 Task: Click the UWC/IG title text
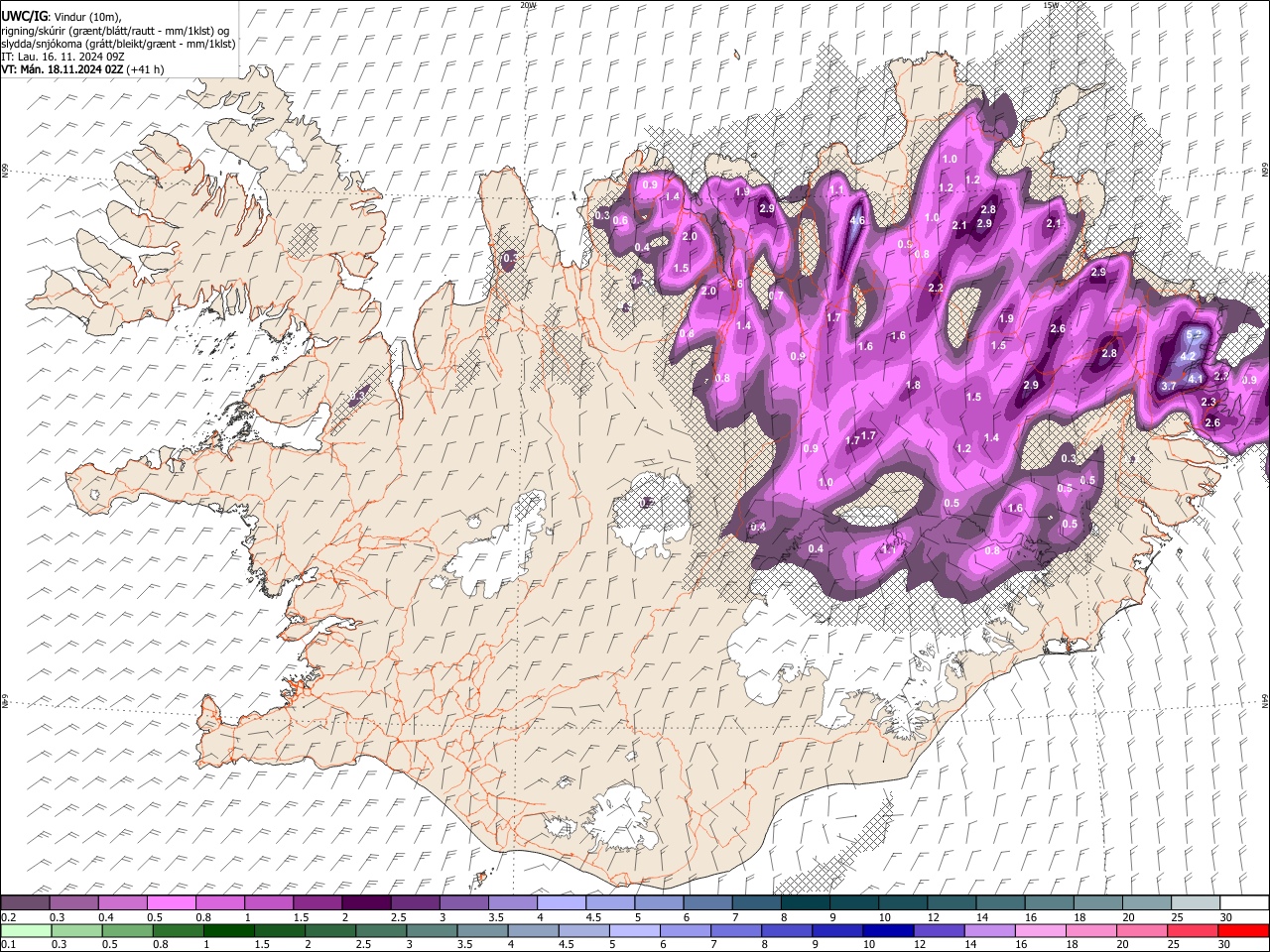24,16
